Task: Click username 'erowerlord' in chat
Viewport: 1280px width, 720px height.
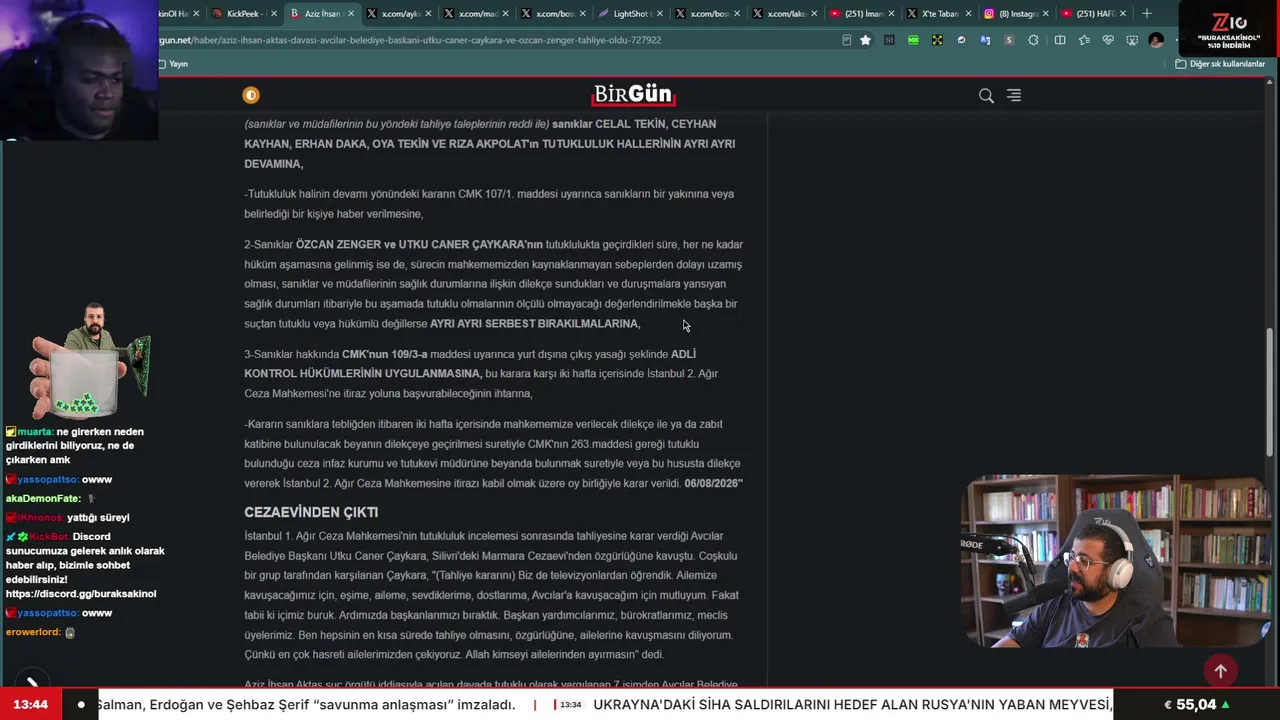Action: 33,632
